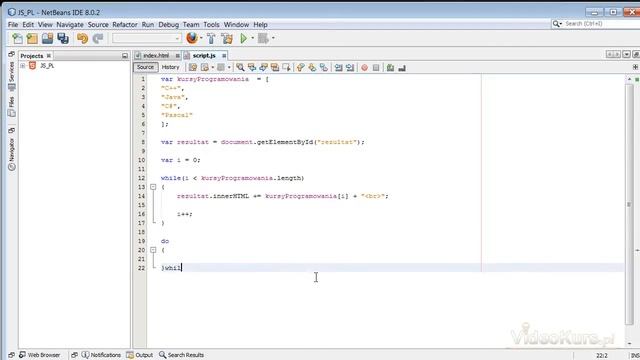
Task: Click the Find Previous Occurrence icon
Action: click(252, 67)
